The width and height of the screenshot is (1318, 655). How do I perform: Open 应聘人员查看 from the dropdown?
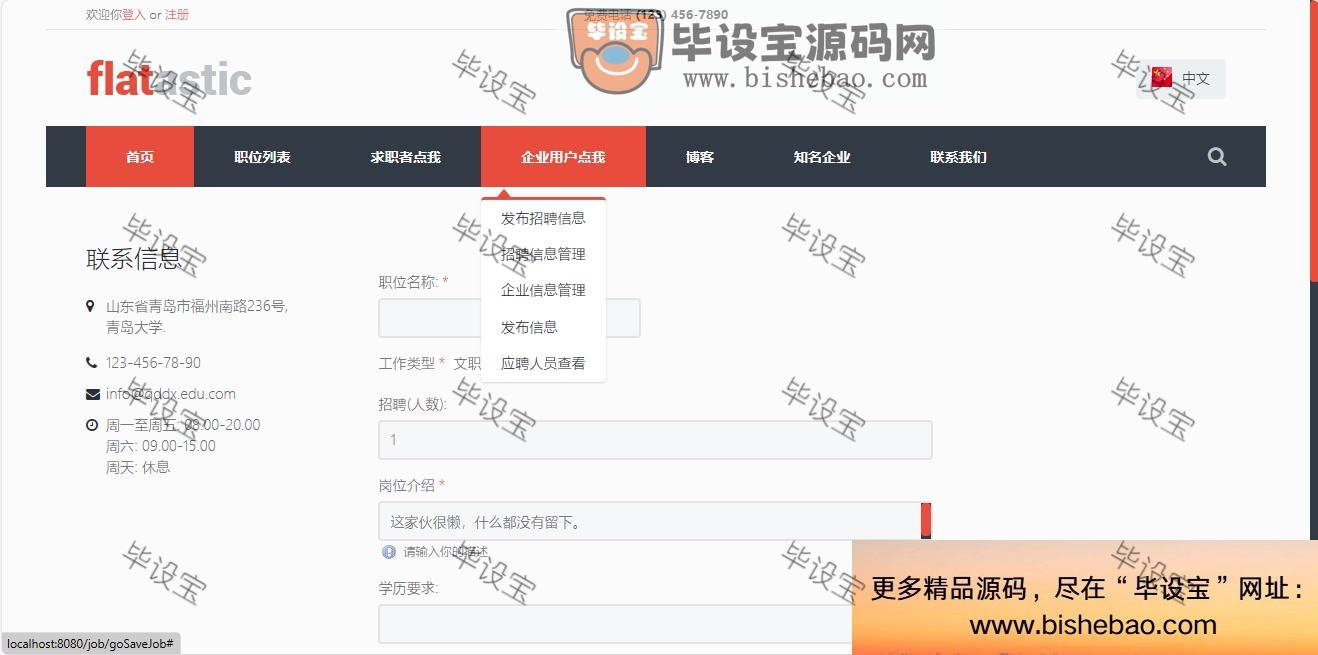[x=543, y=363]
